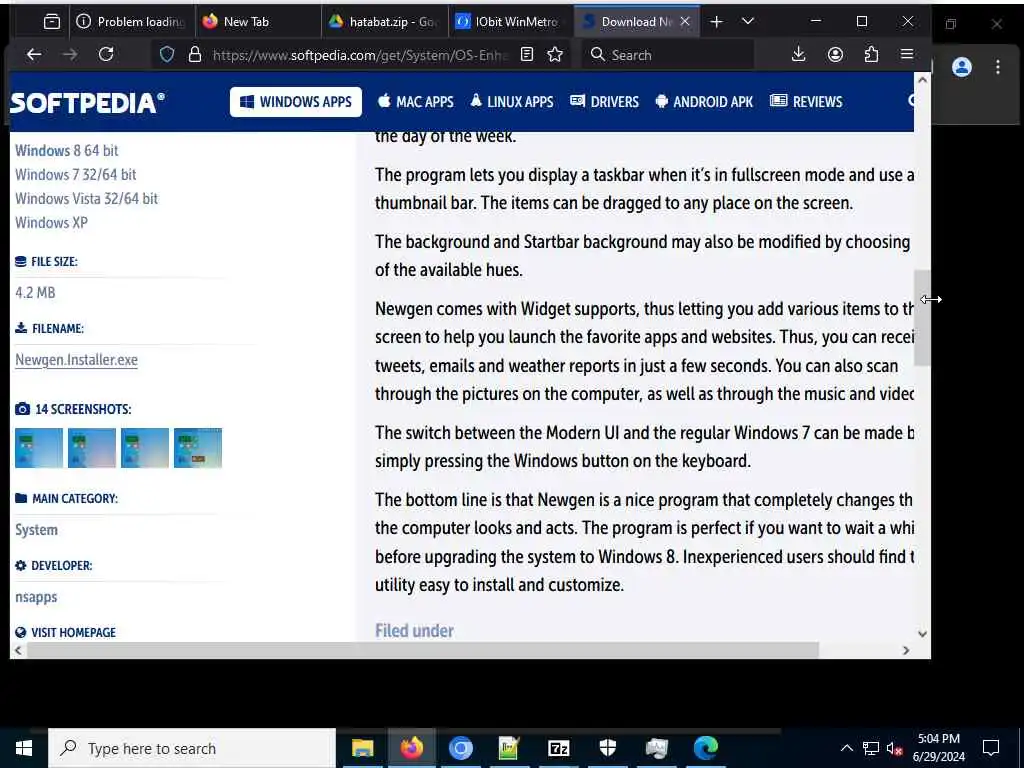Open Chrome profile avatar in background window
The height and width of the screenshot is (768, 1024).
click(962, 67)
